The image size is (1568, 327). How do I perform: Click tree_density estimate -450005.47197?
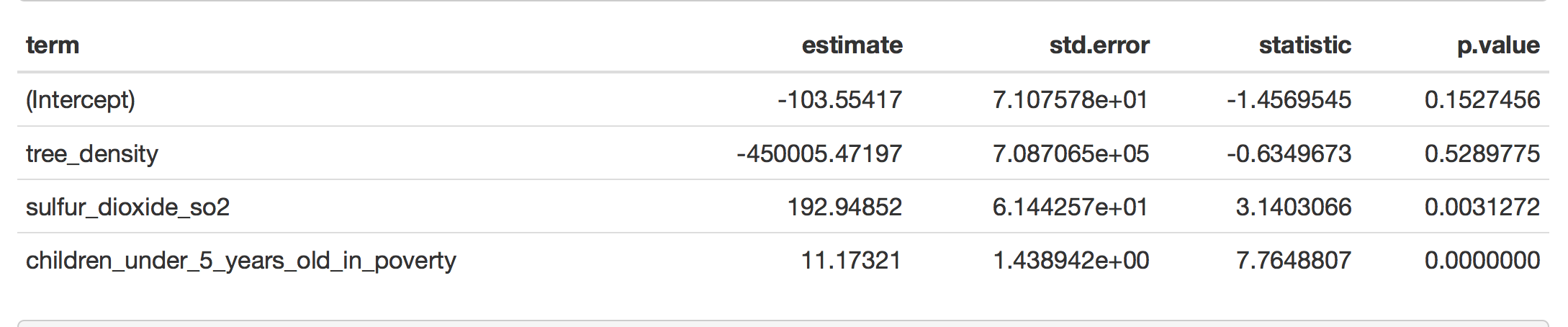pyautogui.click(x=819, y=153)
